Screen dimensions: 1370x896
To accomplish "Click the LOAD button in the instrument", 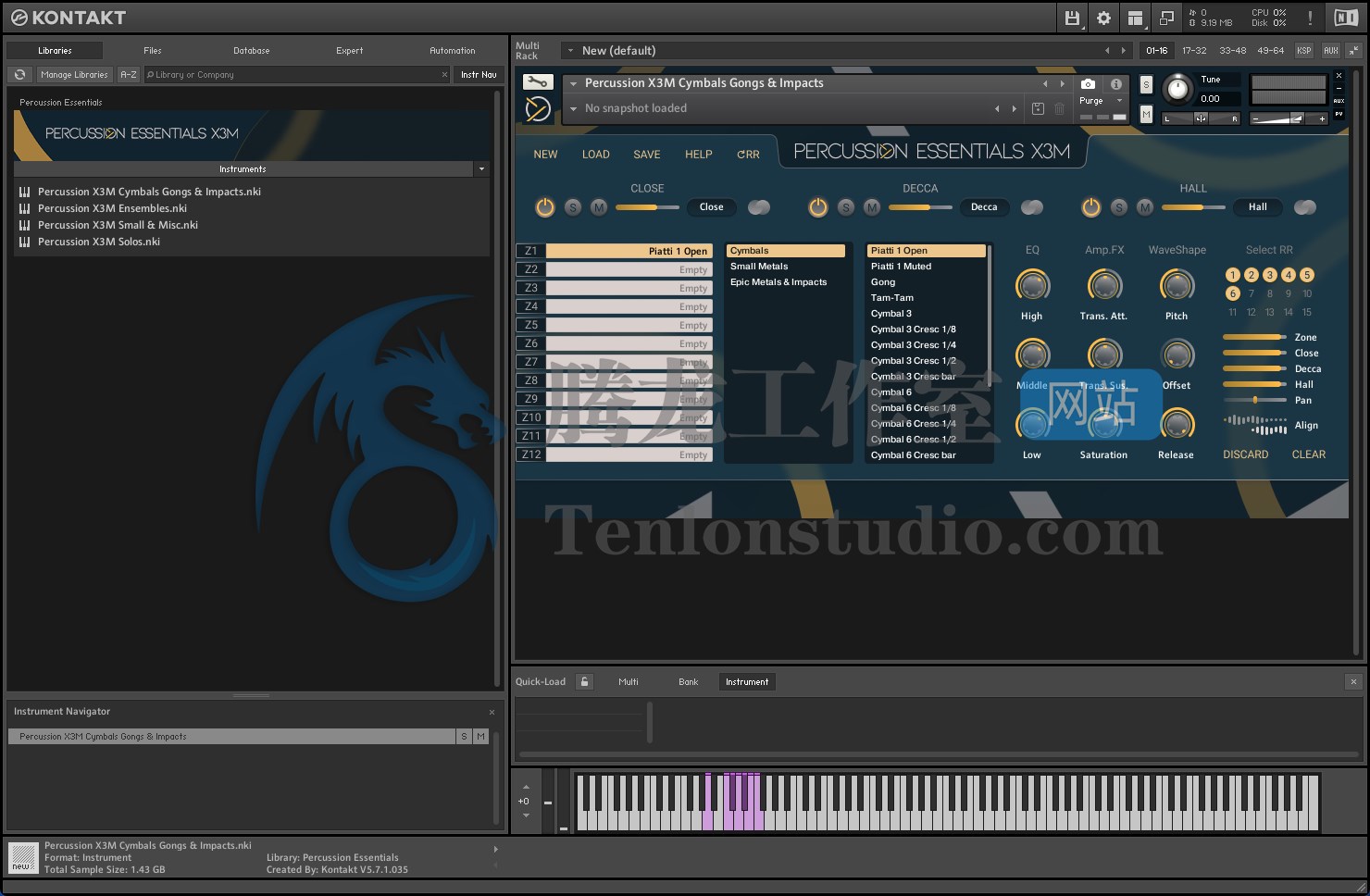I will tap(596, 155).
